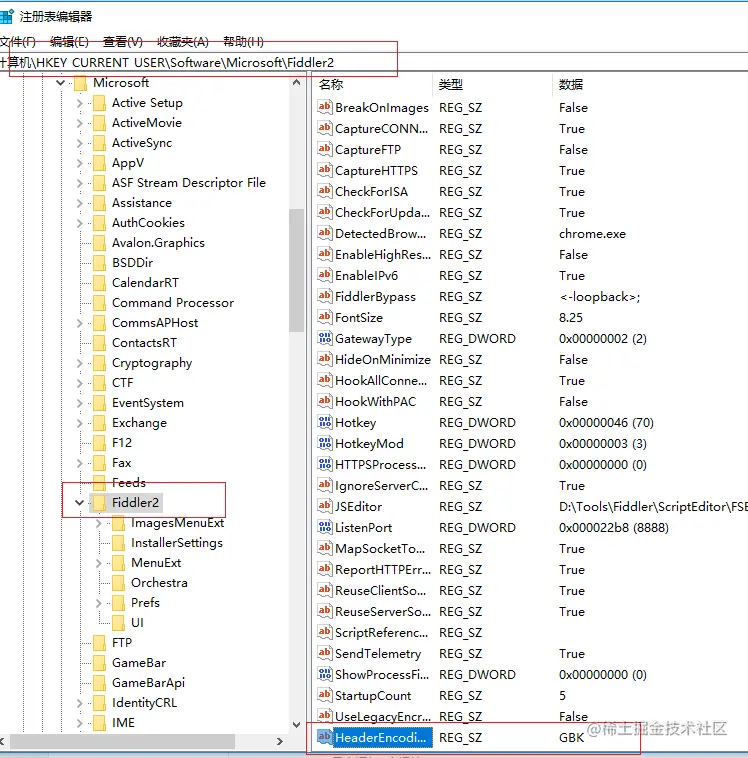Select the FiddlerBypass value name
Screen dimensions: 748x758
pos(375,296)
